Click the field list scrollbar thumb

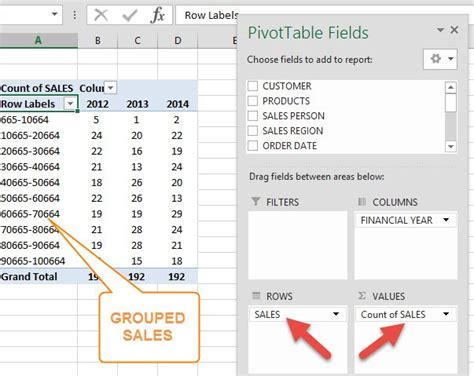[451, 103]
